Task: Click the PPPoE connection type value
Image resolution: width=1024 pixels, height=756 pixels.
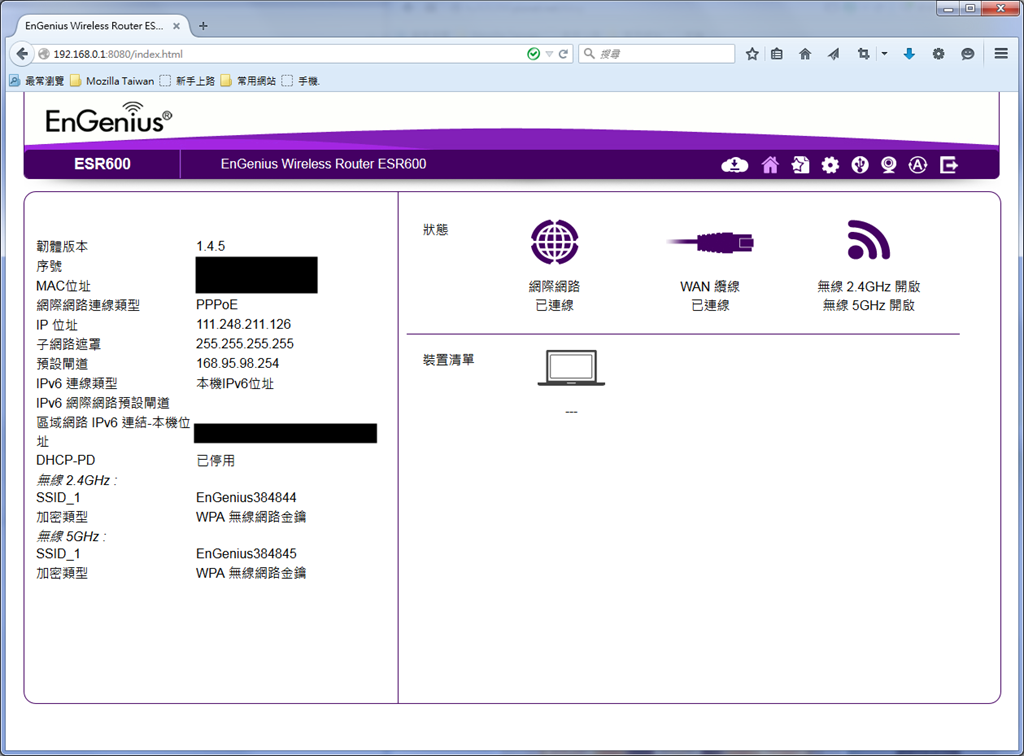Action: pos(217,305)
